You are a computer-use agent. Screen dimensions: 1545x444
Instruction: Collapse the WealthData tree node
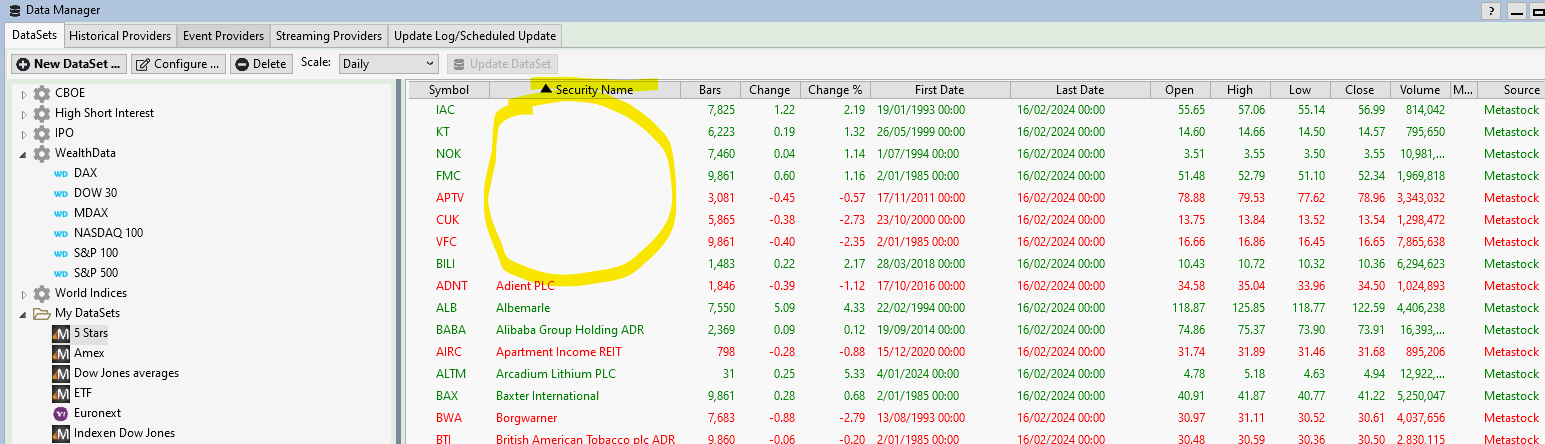[x=24, y=153]
